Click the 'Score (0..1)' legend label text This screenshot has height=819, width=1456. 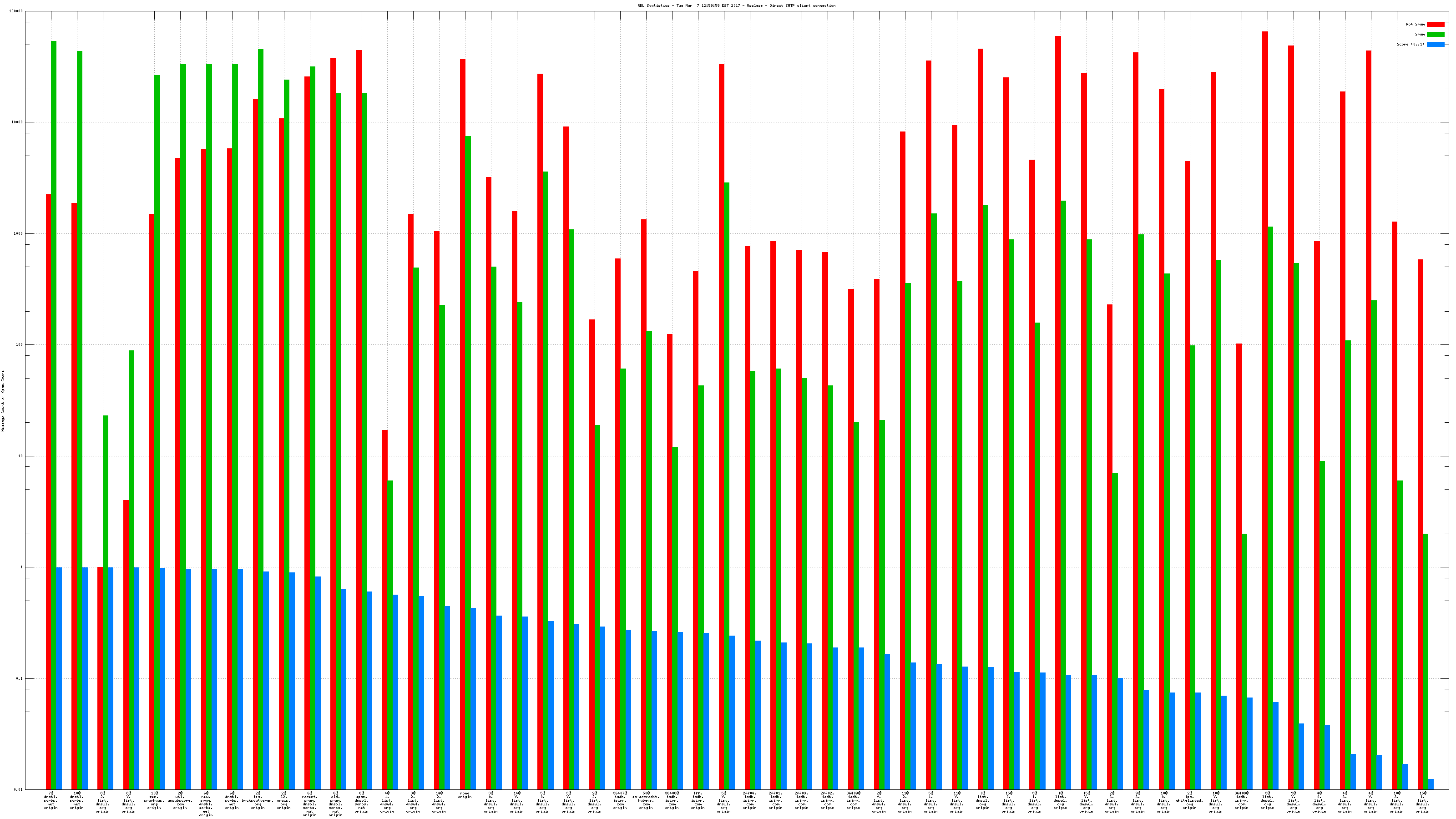[x=1410, y=44]
